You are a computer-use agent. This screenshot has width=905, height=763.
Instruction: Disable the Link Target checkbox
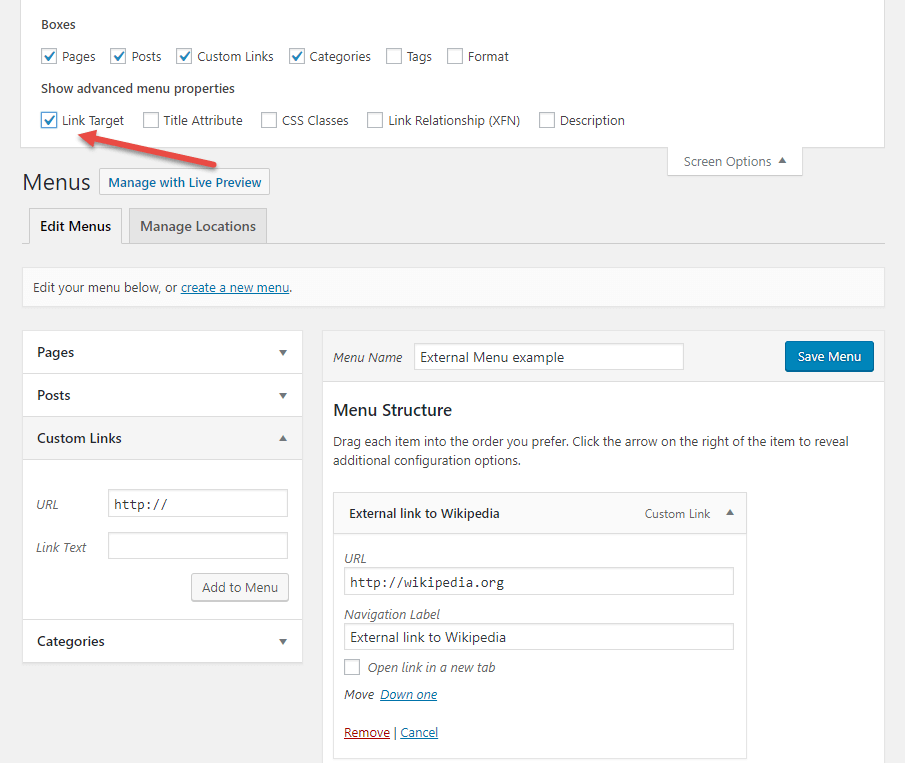coord(49,120)
